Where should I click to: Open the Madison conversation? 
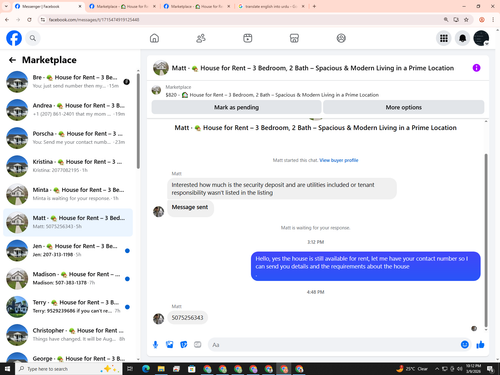point(68,279)
